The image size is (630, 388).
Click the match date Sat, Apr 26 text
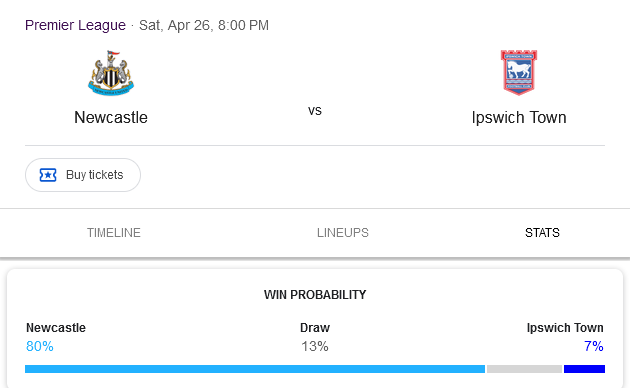pyautogui.click(x=175, y=25)
